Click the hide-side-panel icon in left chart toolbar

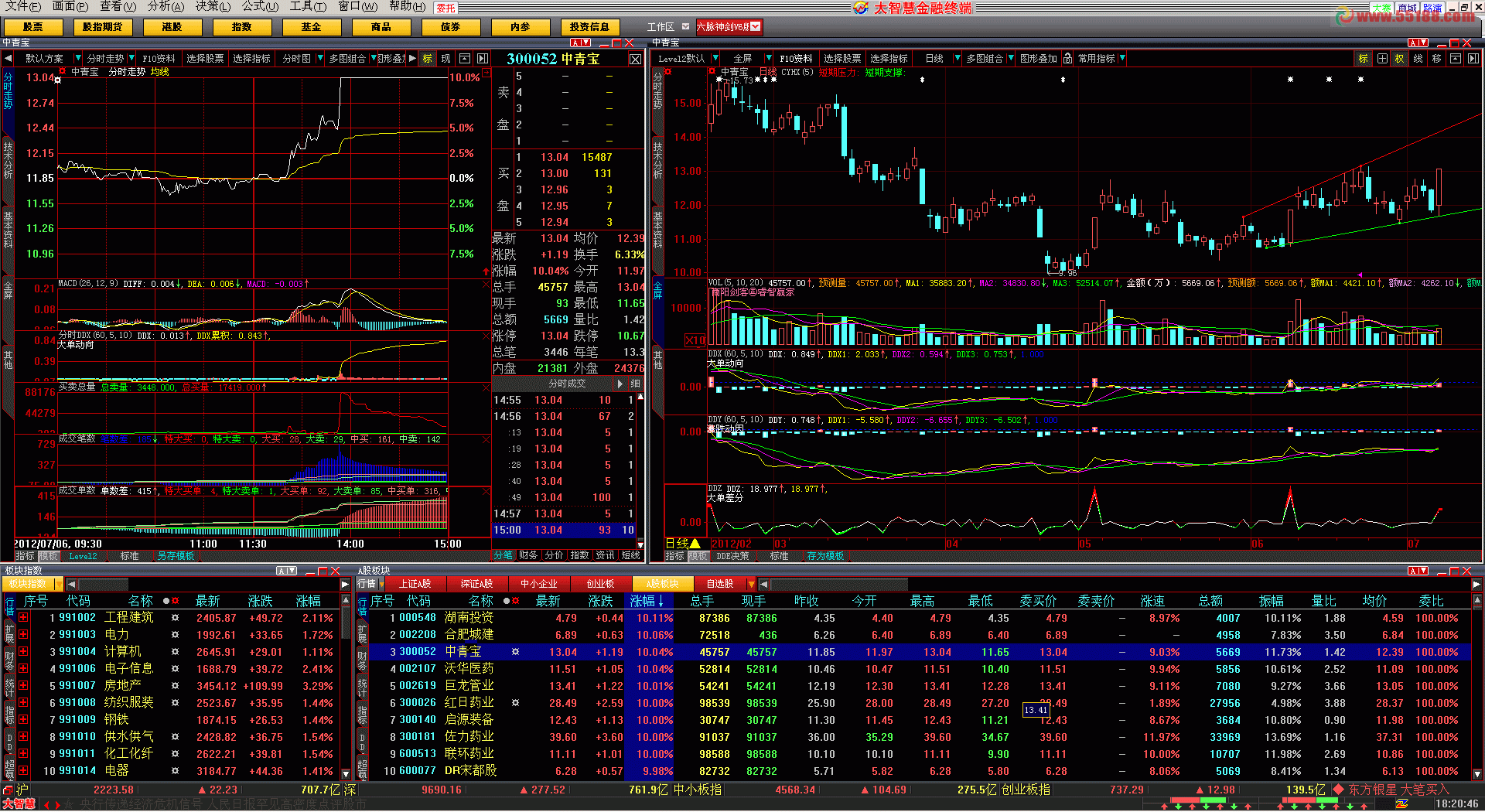[x=483, y=59]
